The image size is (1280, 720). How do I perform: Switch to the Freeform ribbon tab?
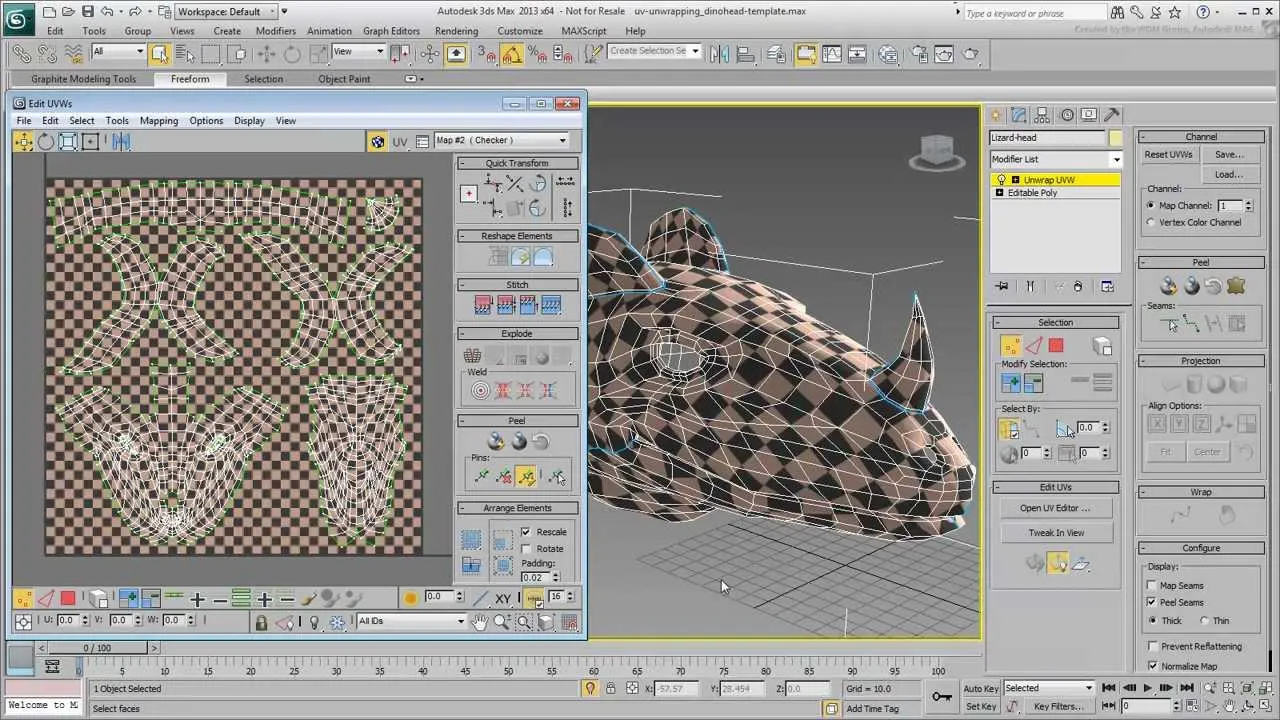click(190, 79)
